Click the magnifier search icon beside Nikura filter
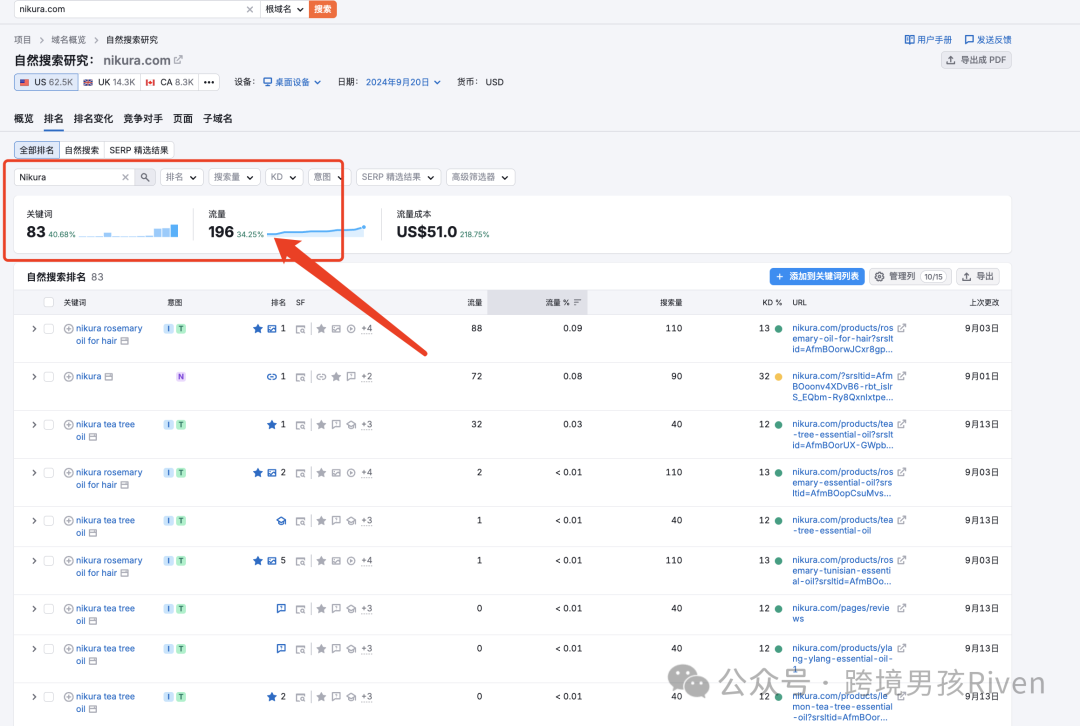 tap(145, 177)
